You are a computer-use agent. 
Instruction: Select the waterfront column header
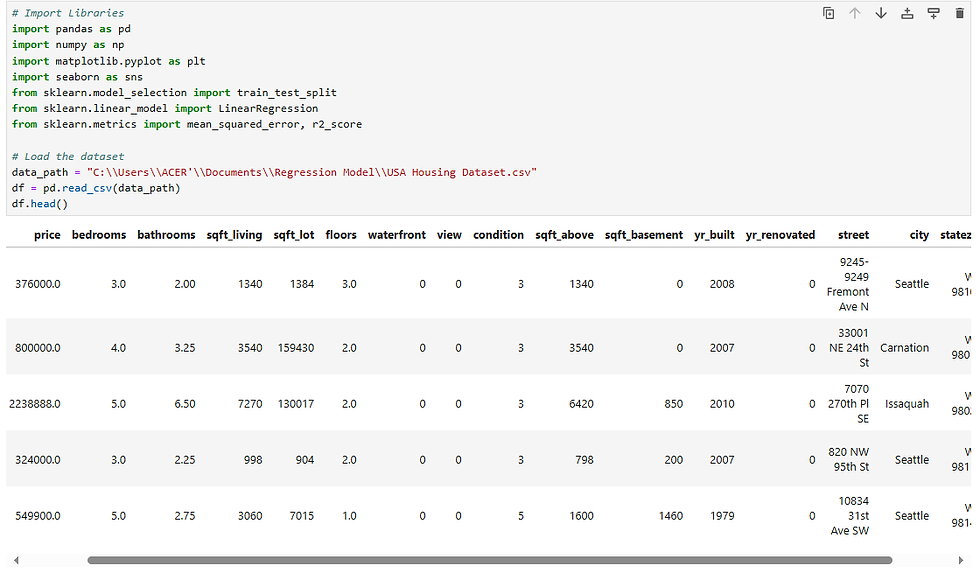pos(397,235)
